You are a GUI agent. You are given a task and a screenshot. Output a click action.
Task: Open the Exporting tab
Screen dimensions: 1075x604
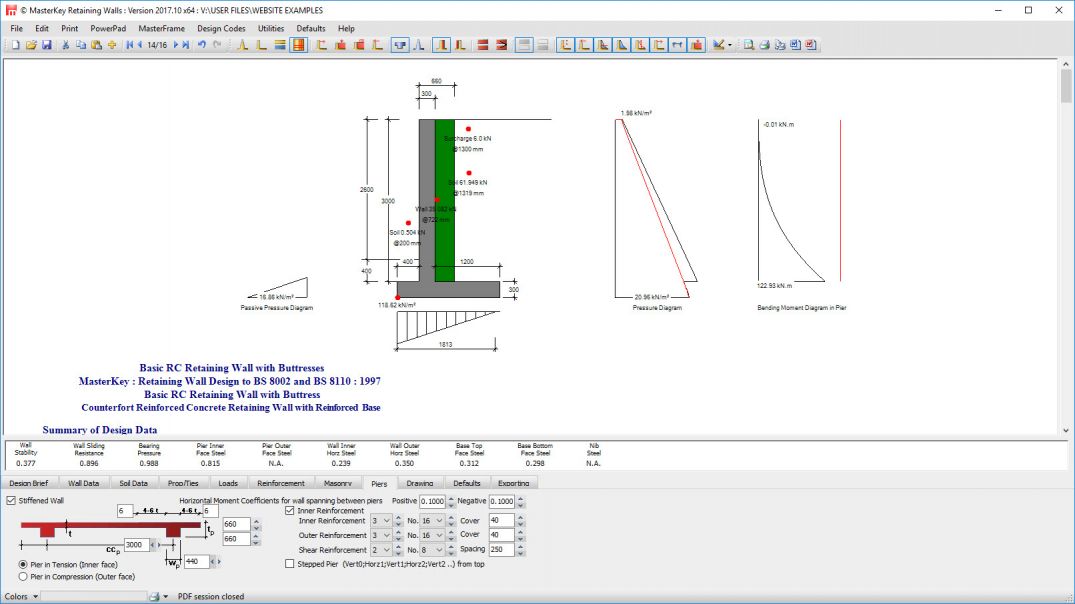pyautogui.click(x=514, y=483)
